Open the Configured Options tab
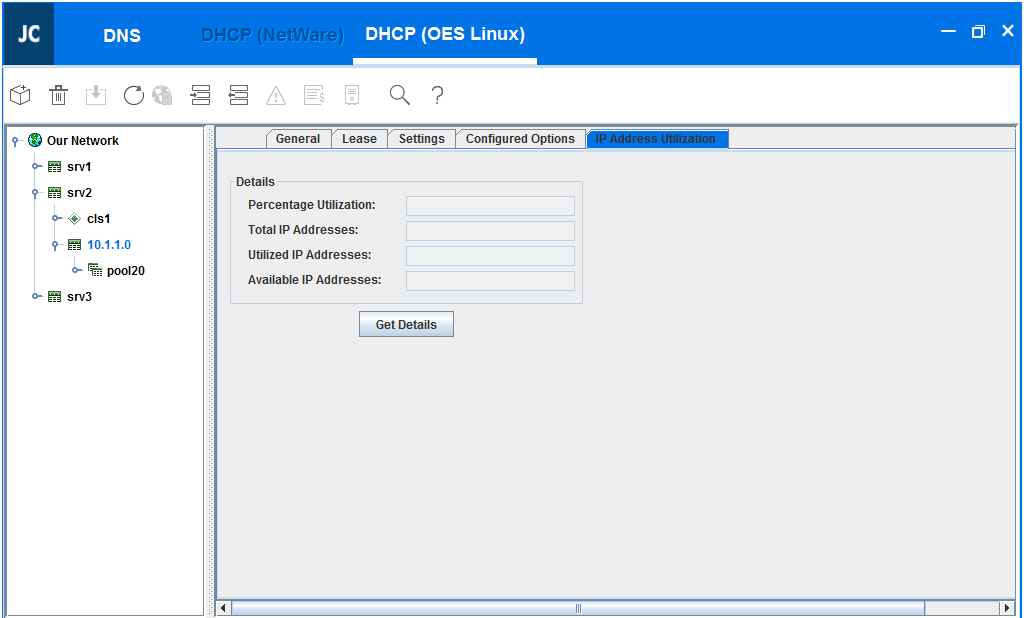The image size is (1024, 618). pyautogui.click(x=520, y=139)
